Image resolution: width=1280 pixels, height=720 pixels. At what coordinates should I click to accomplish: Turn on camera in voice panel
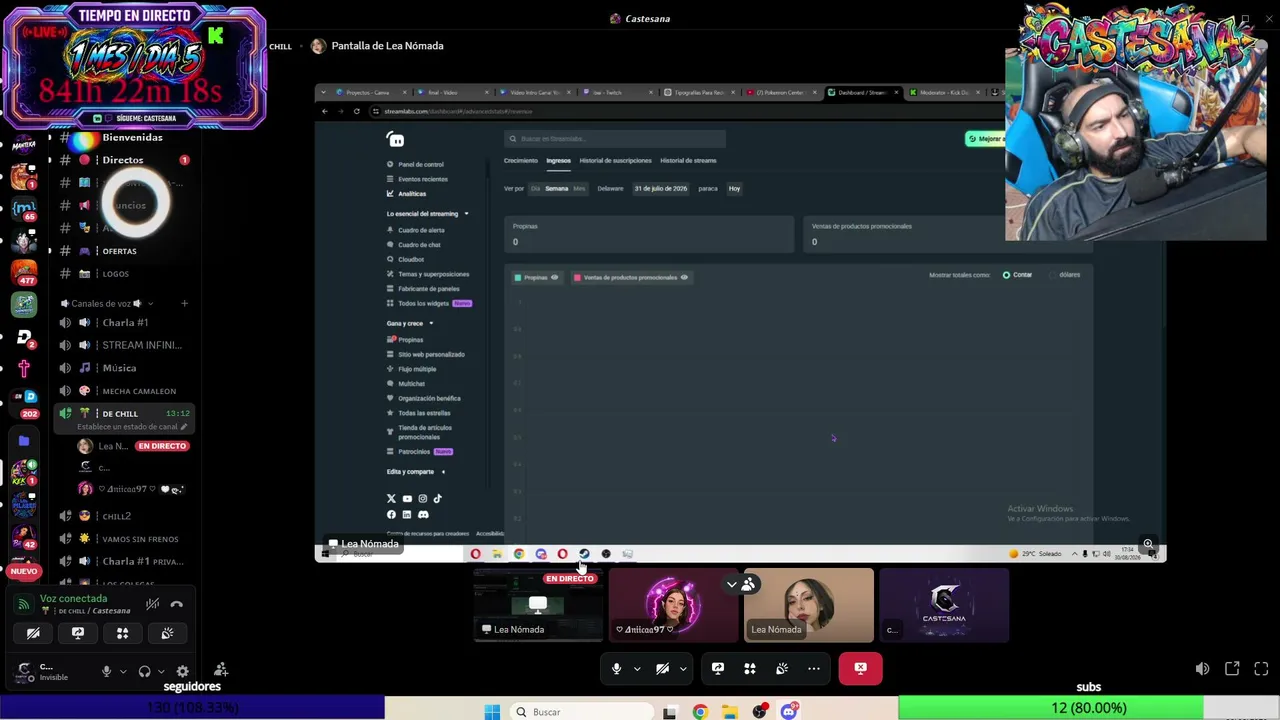point(33,633)
